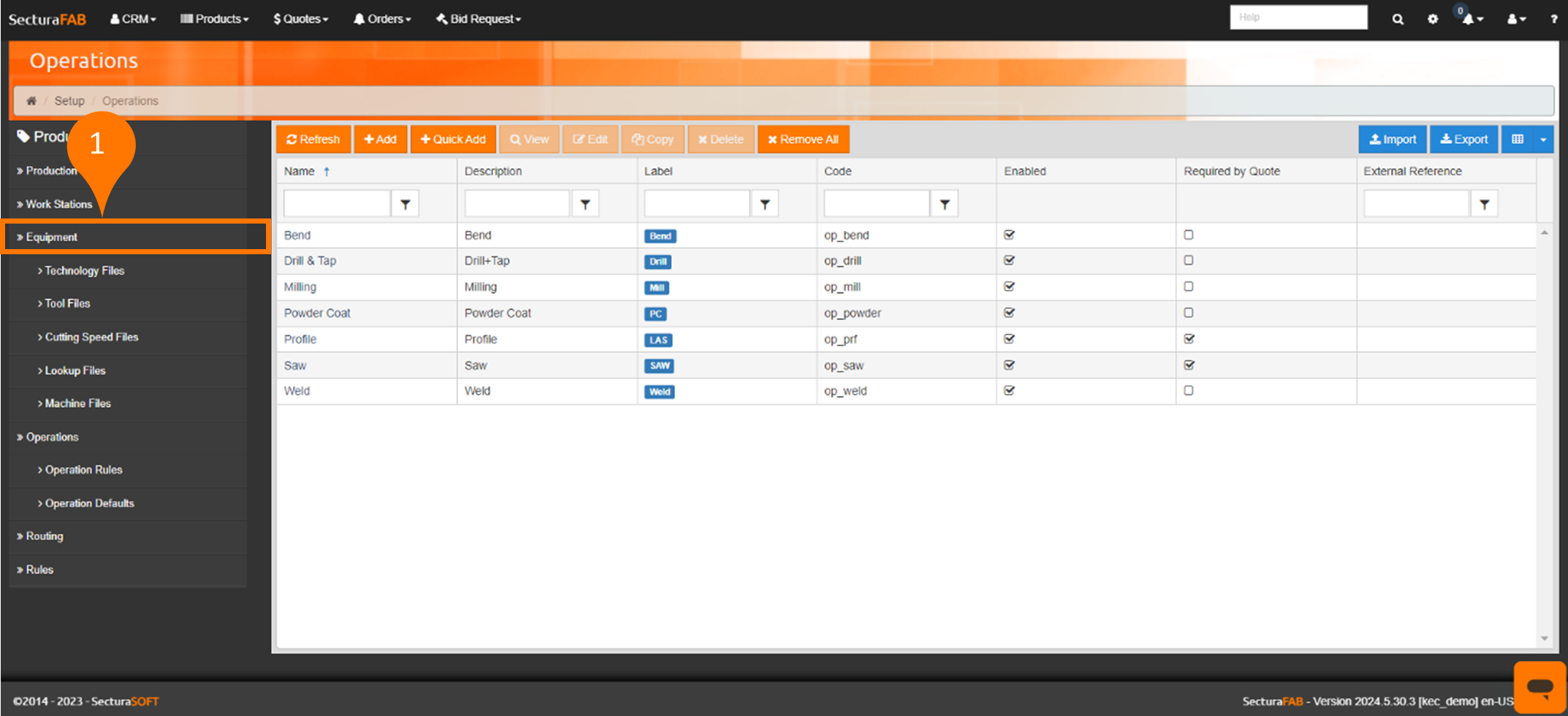Open the settings gear icon
Image resolution: width=1568 pixels, height=716 pixels.
tap(1432, 19)
